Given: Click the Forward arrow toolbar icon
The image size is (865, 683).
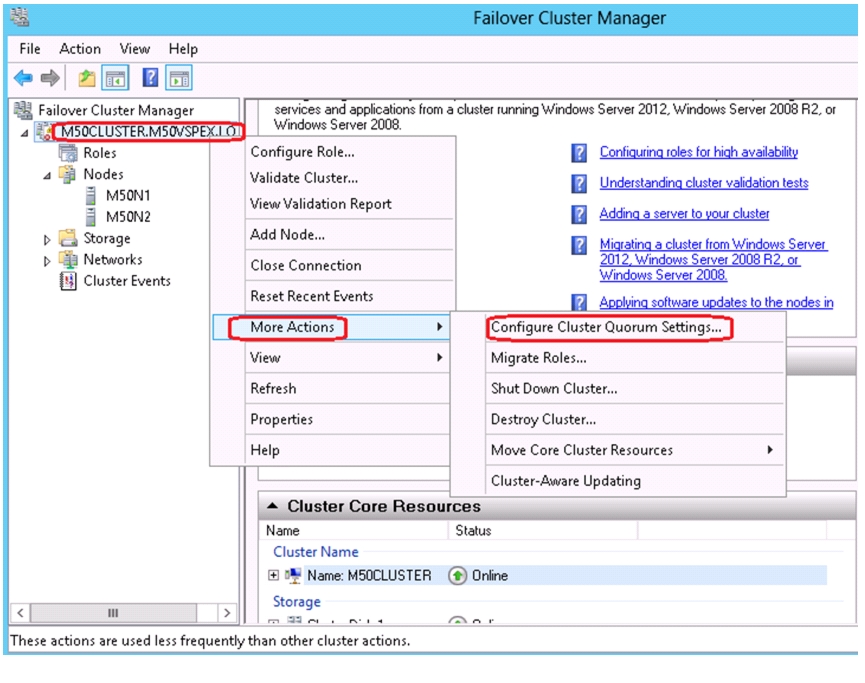Looking at the screenshot, I should tap(50, 78).
